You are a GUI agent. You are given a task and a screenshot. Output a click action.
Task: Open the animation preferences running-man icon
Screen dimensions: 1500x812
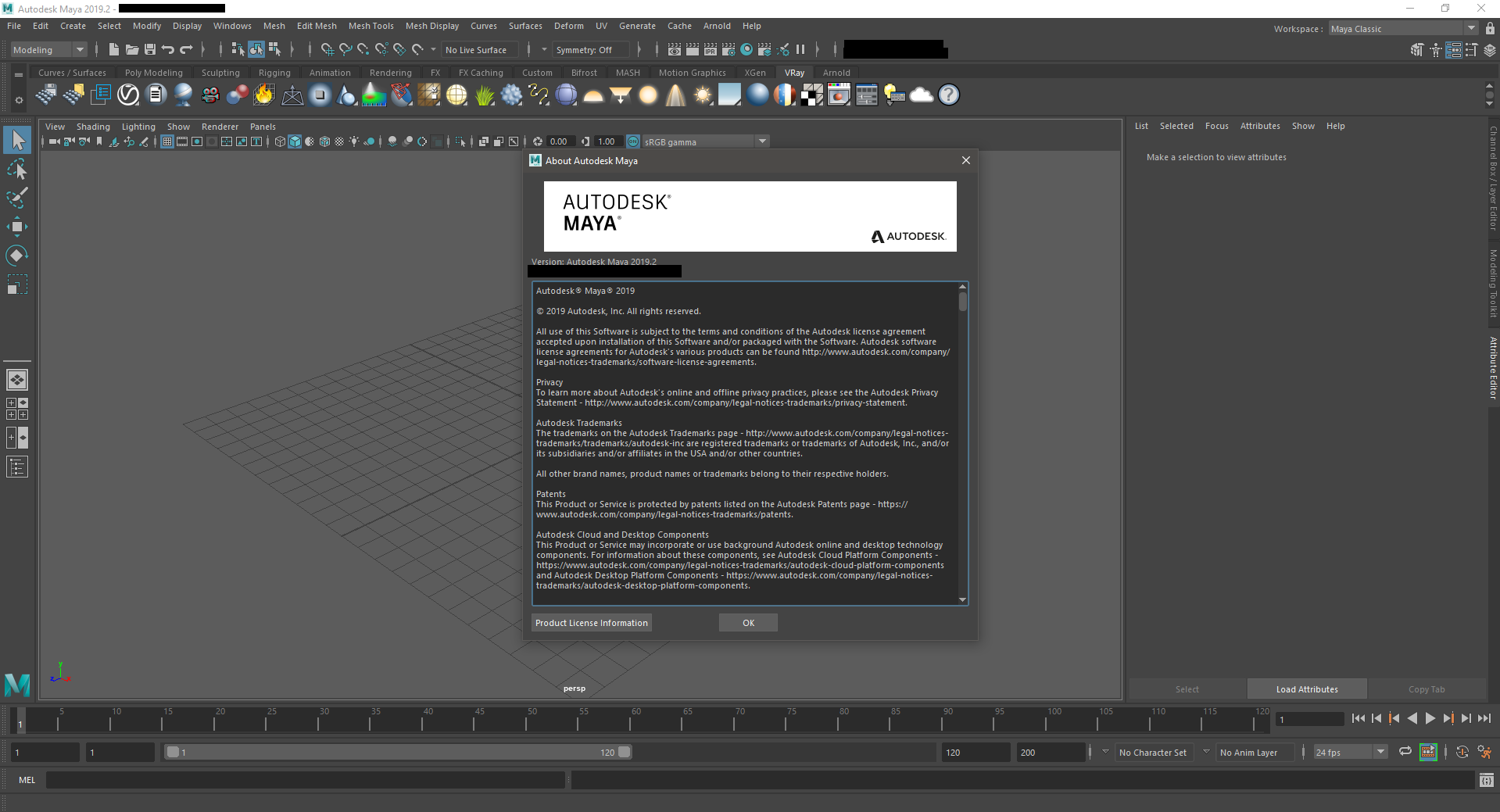tap(1484, 752)
